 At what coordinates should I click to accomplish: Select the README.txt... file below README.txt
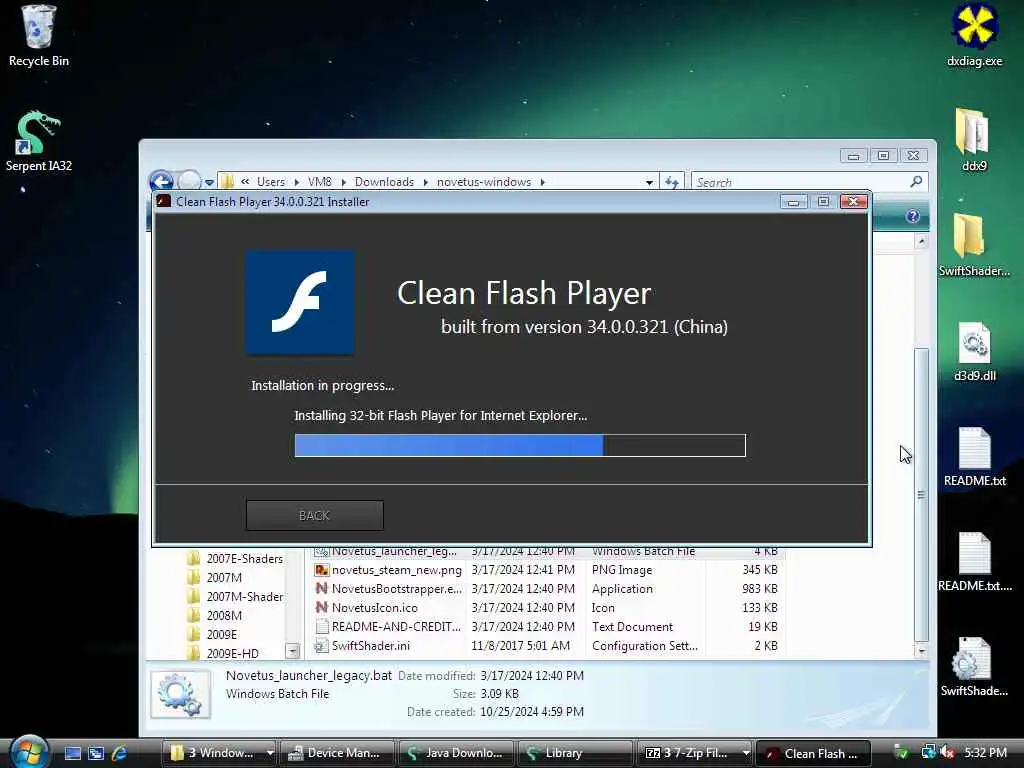pyautogui.click(x=974, y=561)
